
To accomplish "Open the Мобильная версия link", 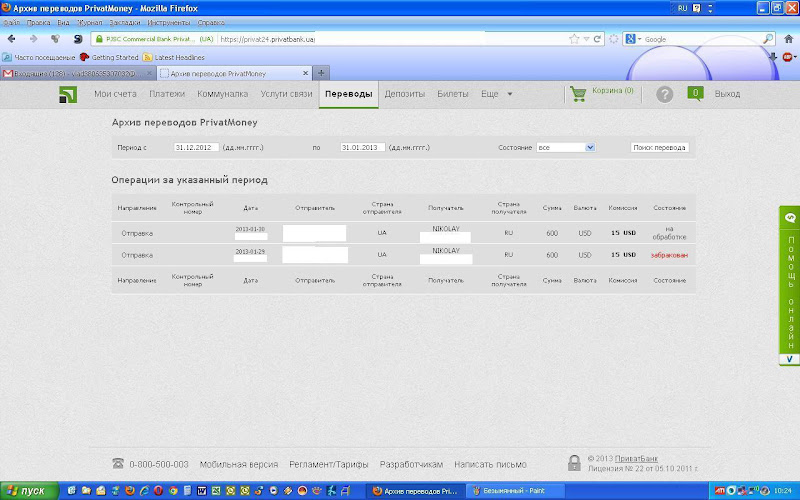I will pos(239,464).
